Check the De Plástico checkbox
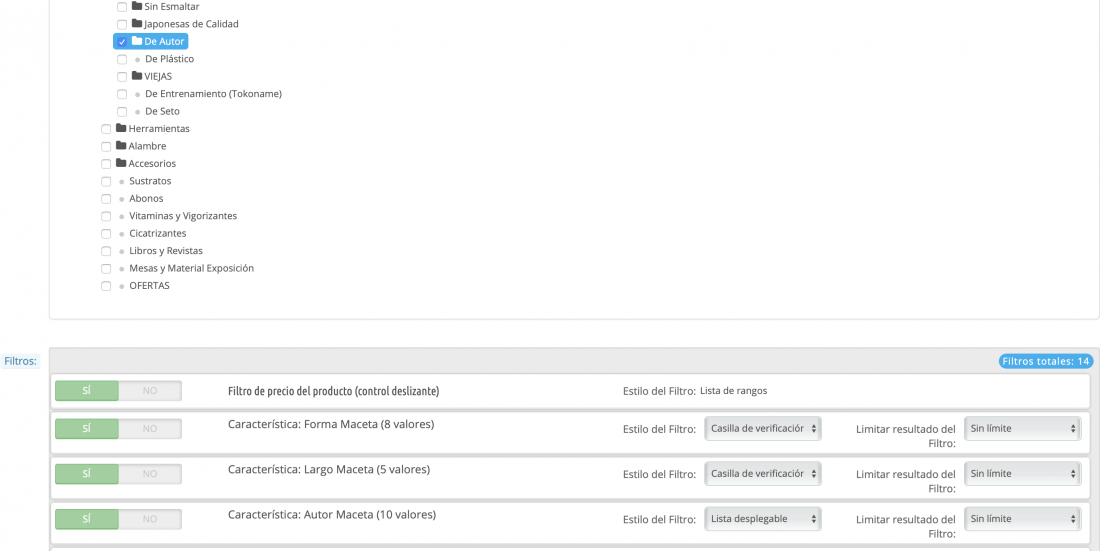 click(x=122, y=60)
